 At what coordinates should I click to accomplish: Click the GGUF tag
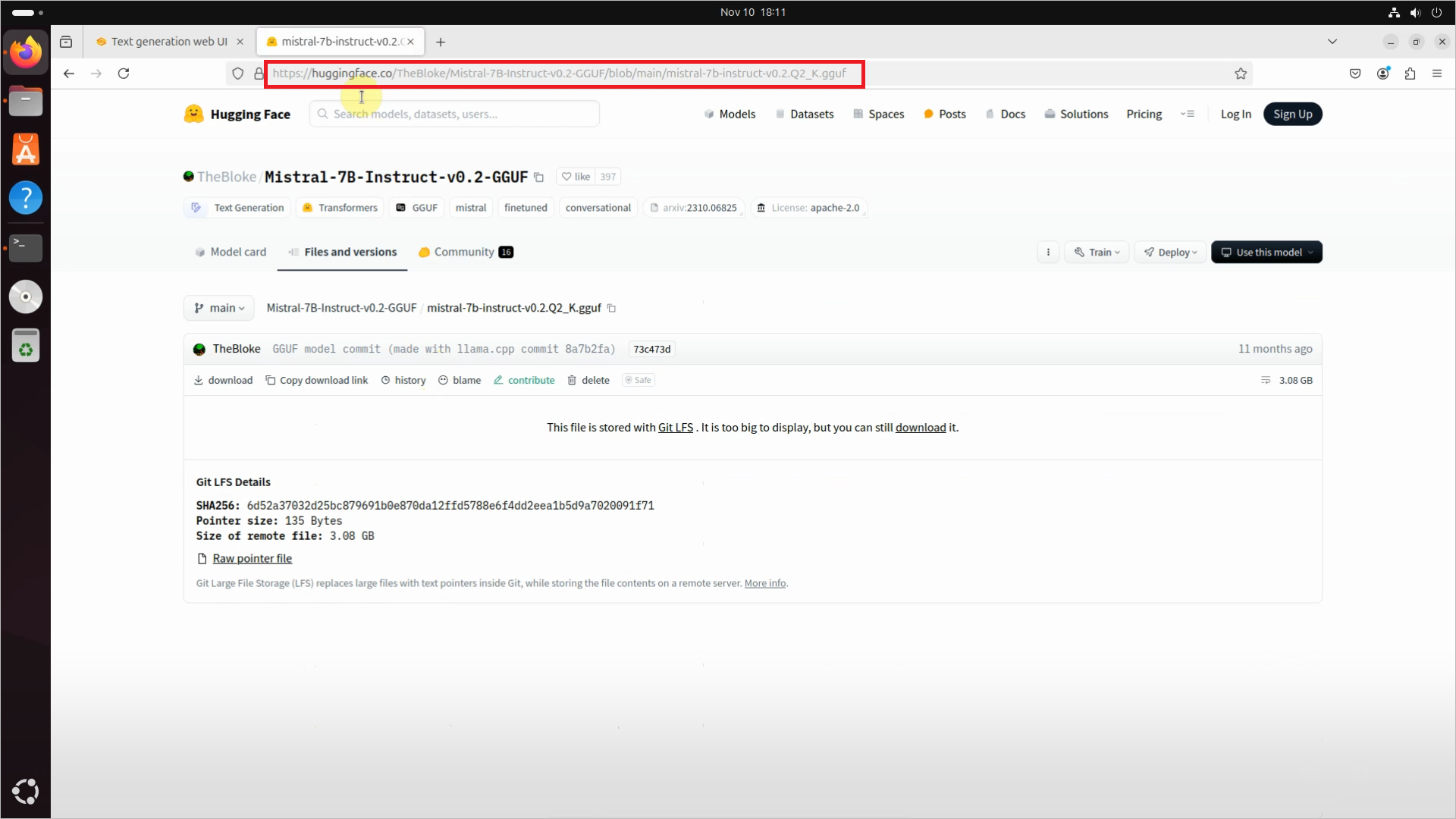pos(416,208)
